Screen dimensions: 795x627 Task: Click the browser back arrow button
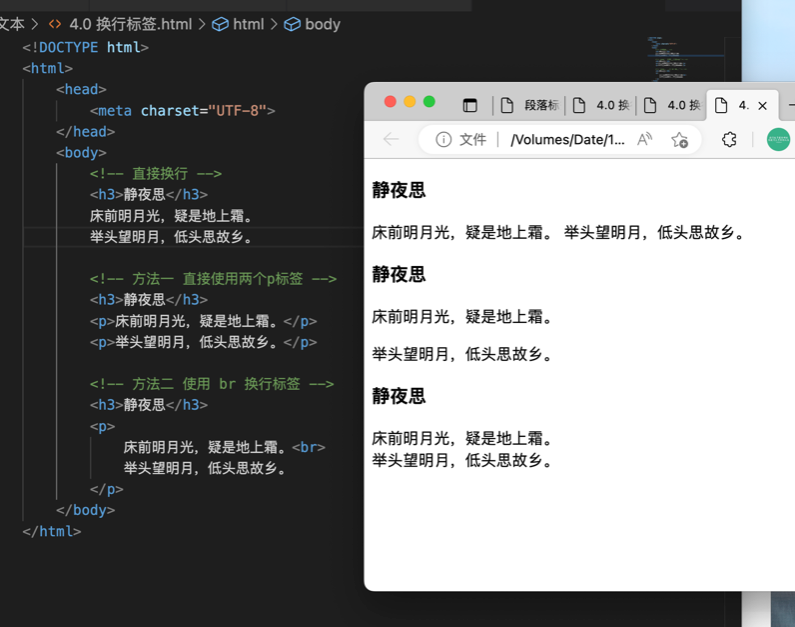[391, 140]
